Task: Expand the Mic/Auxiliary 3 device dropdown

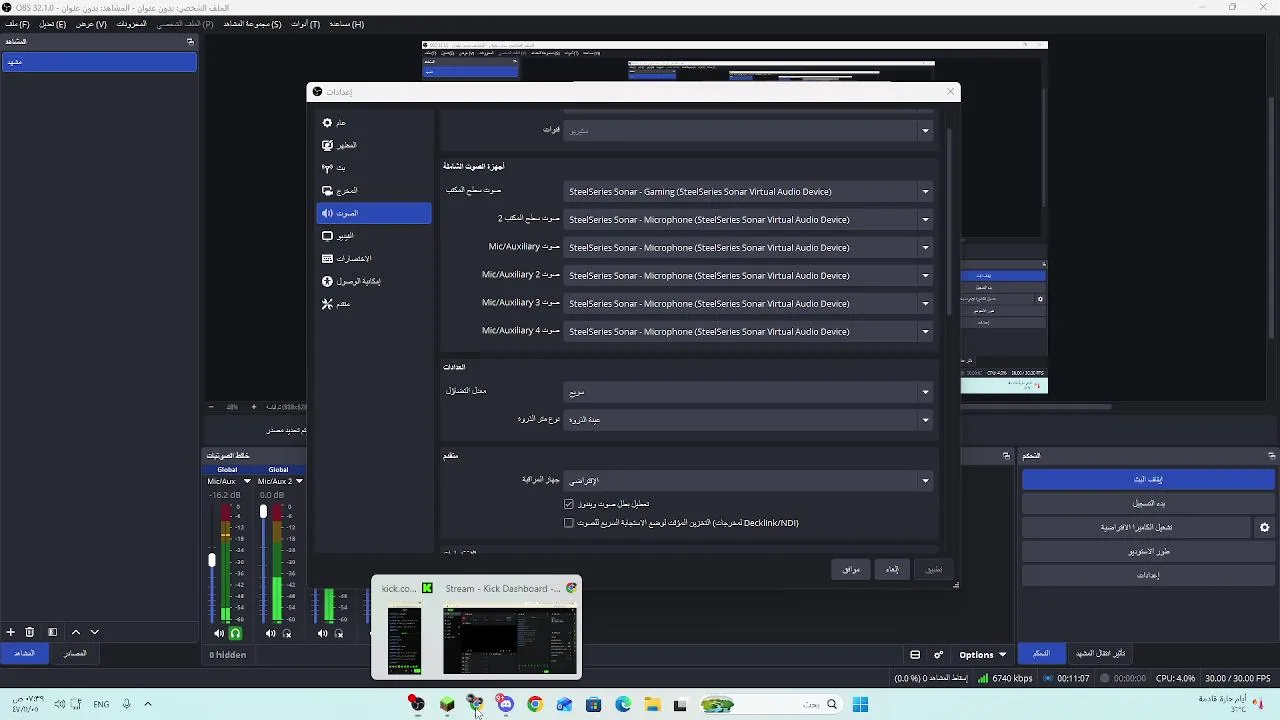Action: pos(748,304)
